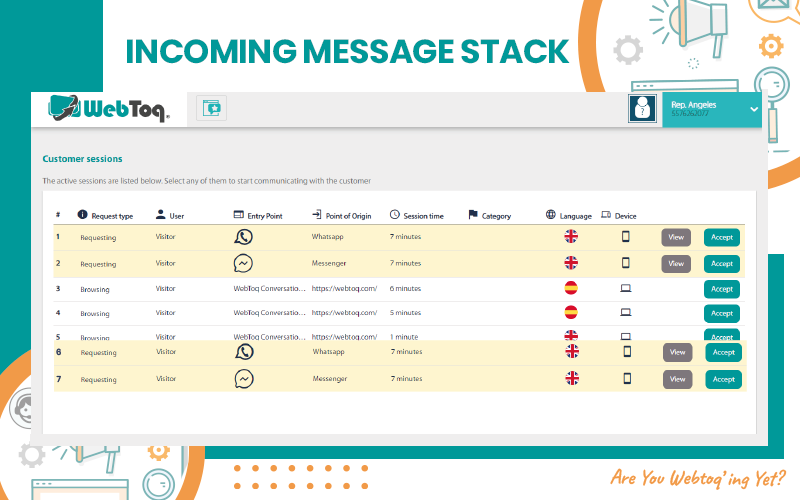
Task: Open the starred chat window icon in header
Action: pos(211,108)
